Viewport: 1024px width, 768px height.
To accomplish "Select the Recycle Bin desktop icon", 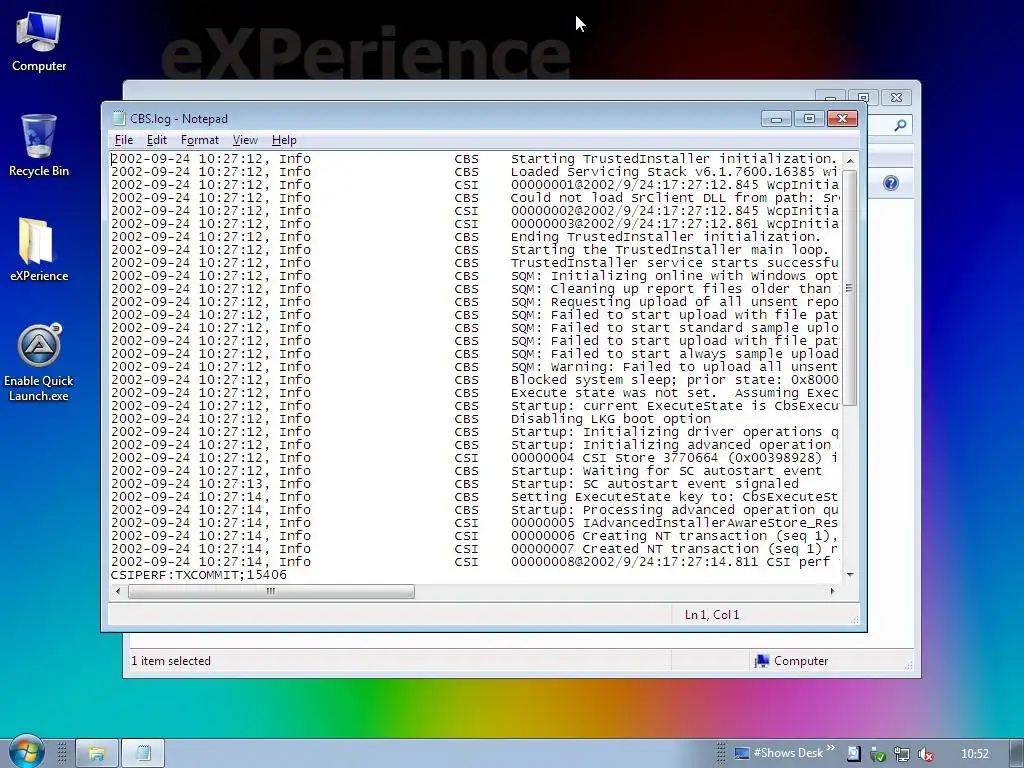I will pos(39,146).
